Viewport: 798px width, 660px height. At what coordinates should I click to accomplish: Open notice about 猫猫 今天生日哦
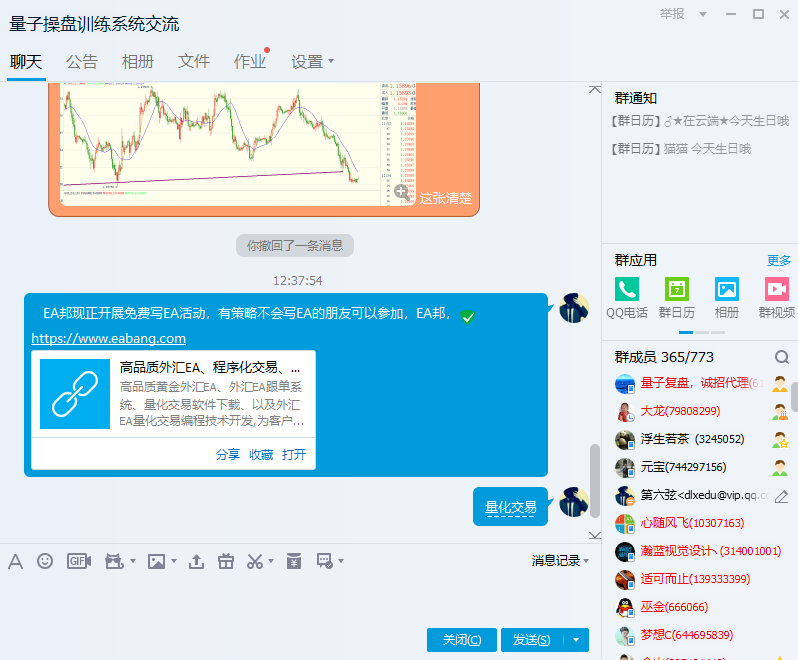pos(681,149)
